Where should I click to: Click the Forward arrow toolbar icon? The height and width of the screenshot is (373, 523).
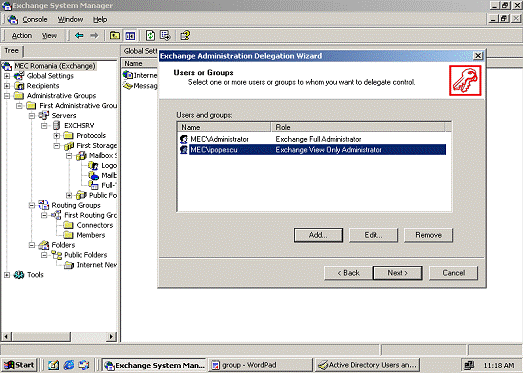[x=94, y=35]
